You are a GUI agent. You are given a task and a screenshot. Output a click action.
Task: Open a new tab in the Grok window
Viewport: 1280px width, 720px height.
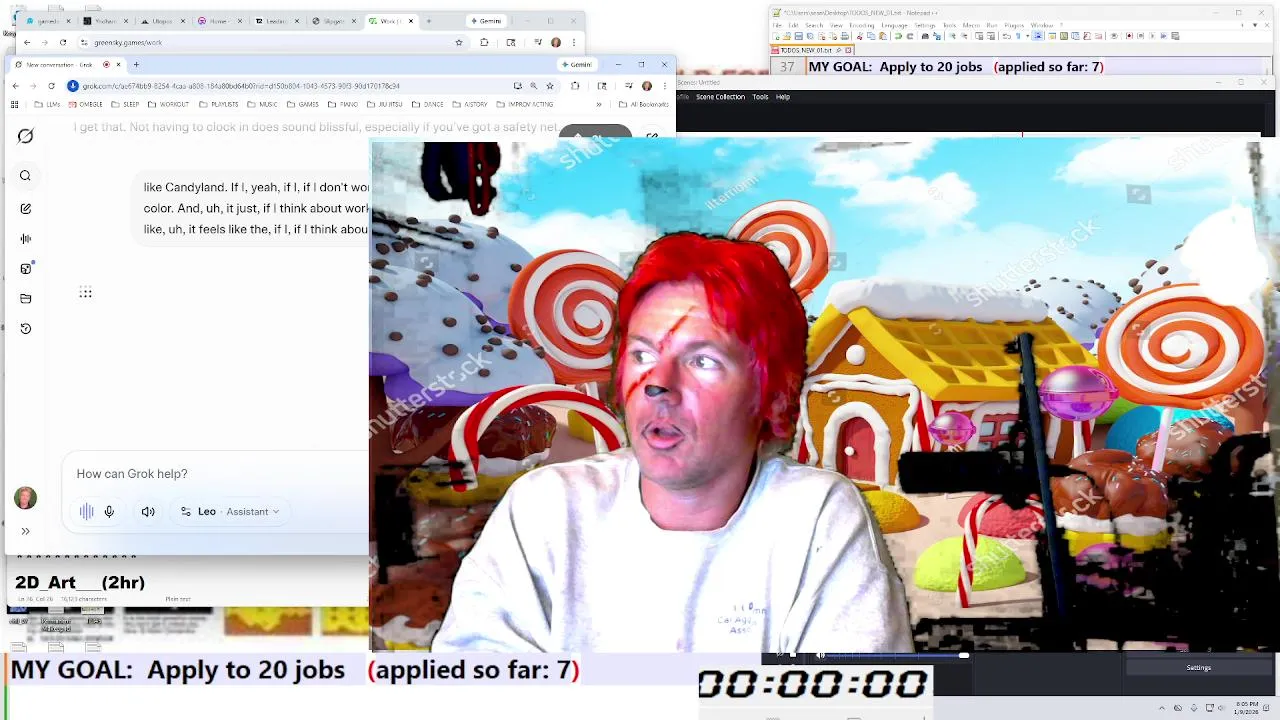coord(136,65)
